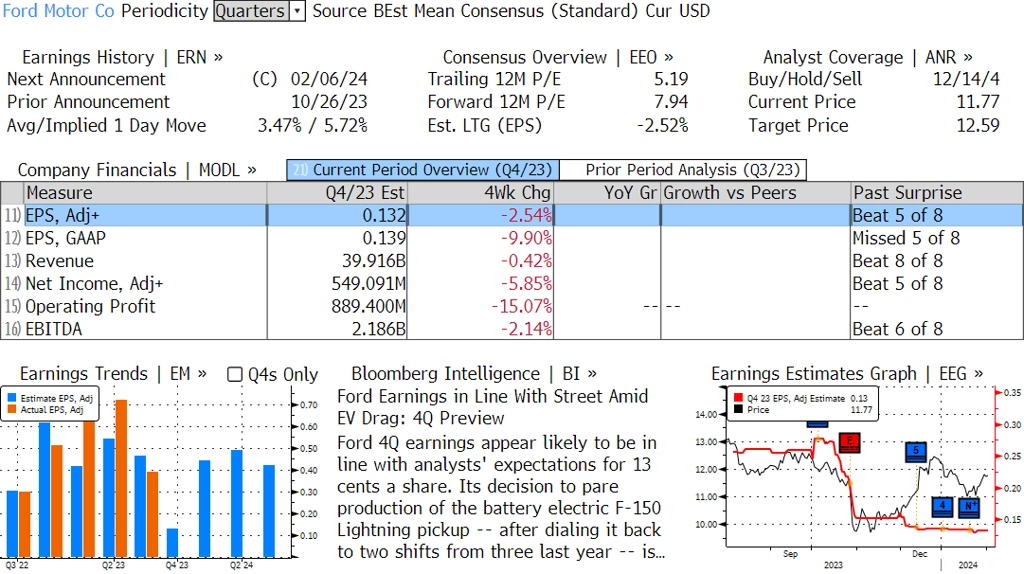This screenshot has width=1024, height=574.
Task: Click the blue N+ event marker on graph
Action: [969, 507]
